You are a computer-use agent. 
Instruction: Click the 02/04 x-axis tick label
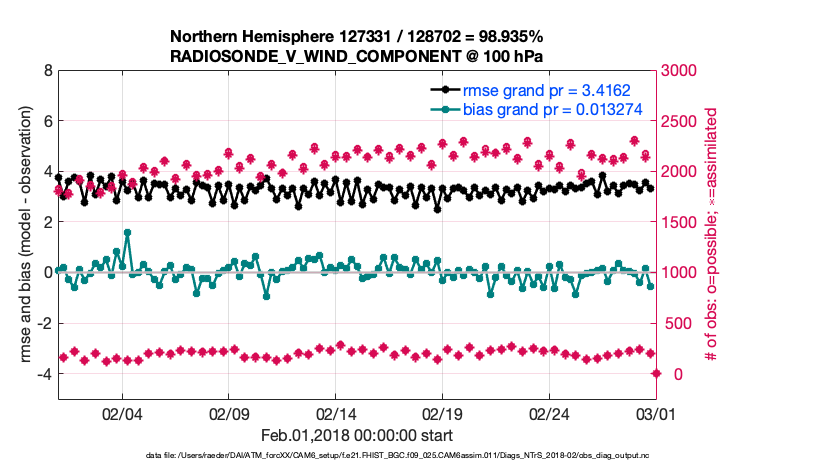tap(122, 413)
